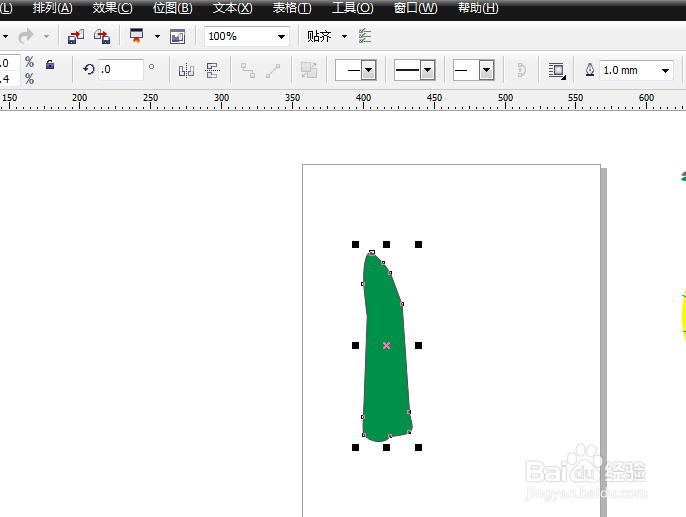Open the 窗口(W) menu
This screenshot has height=517, width=686.
(416, 8)
